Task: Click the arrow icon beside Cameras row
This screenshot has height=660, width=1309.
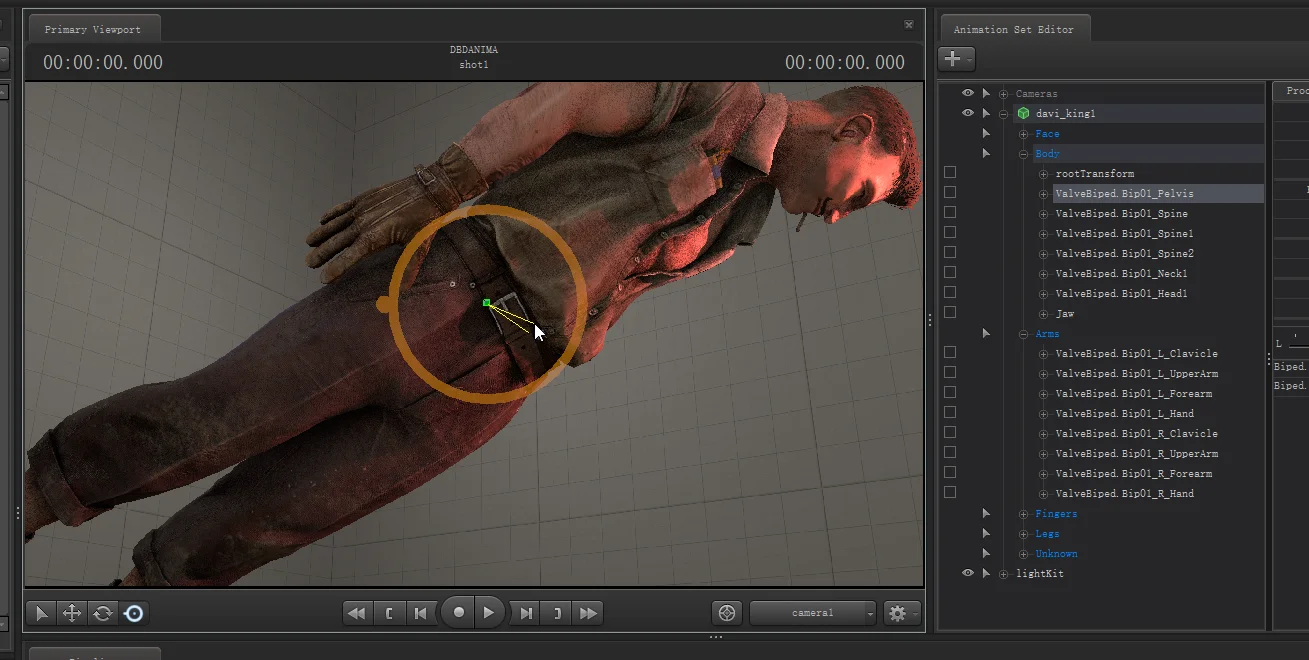Action: 986,94
